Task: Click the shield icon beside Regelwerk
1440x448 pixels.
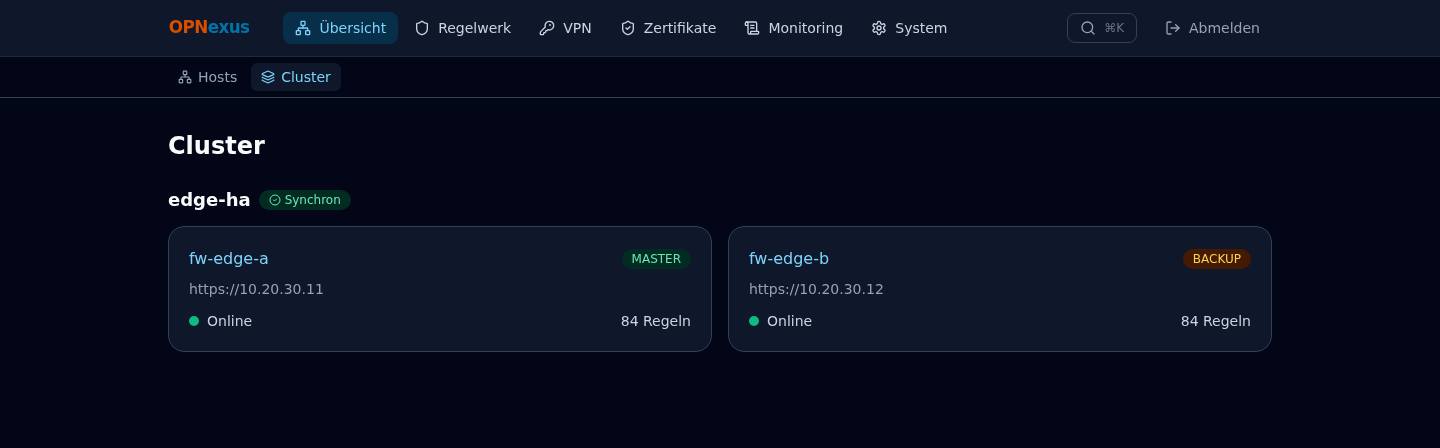Action: coord(422,28)
